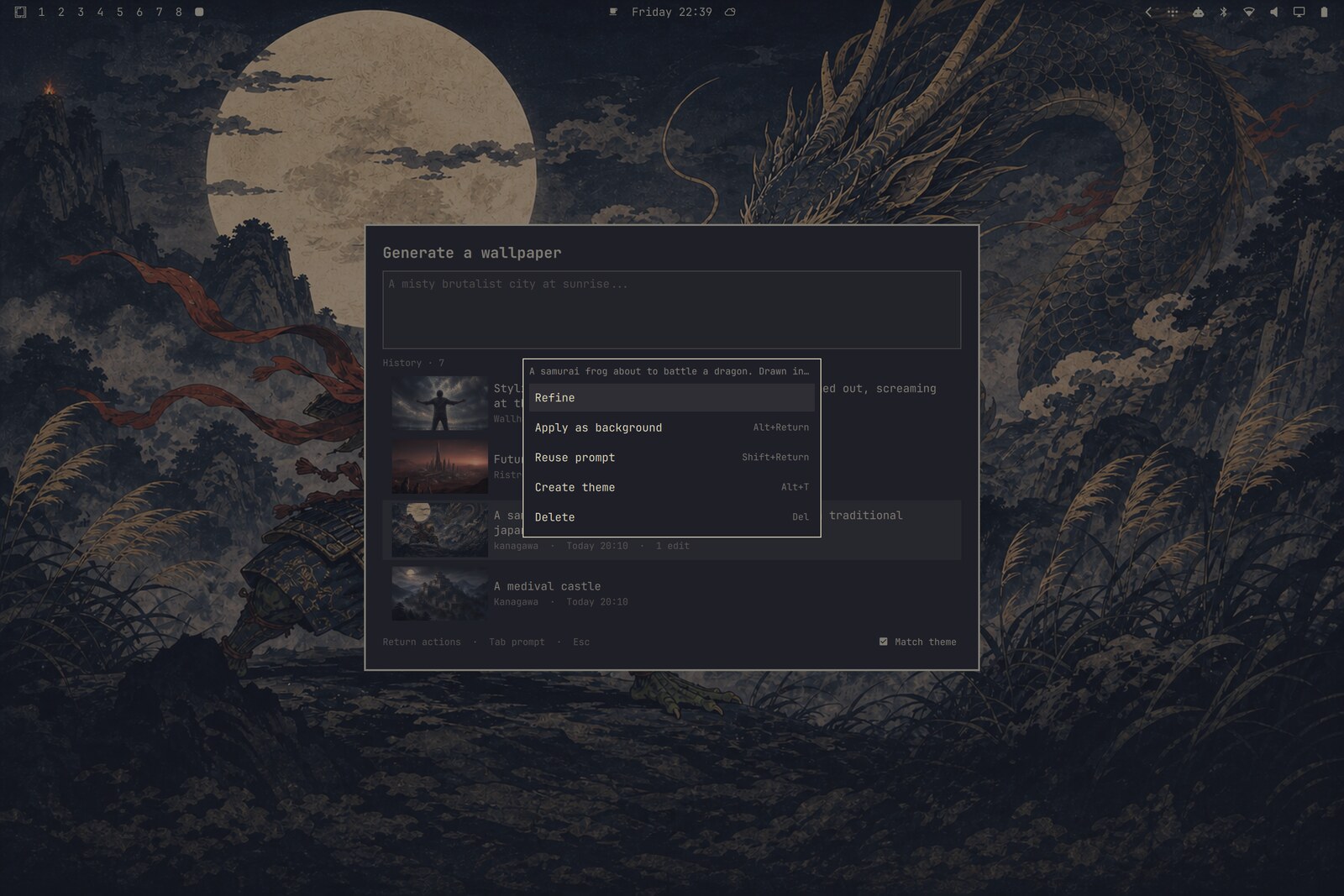Select the medieval castle thumbnail

pyautogui.click(x=439, y=594)
